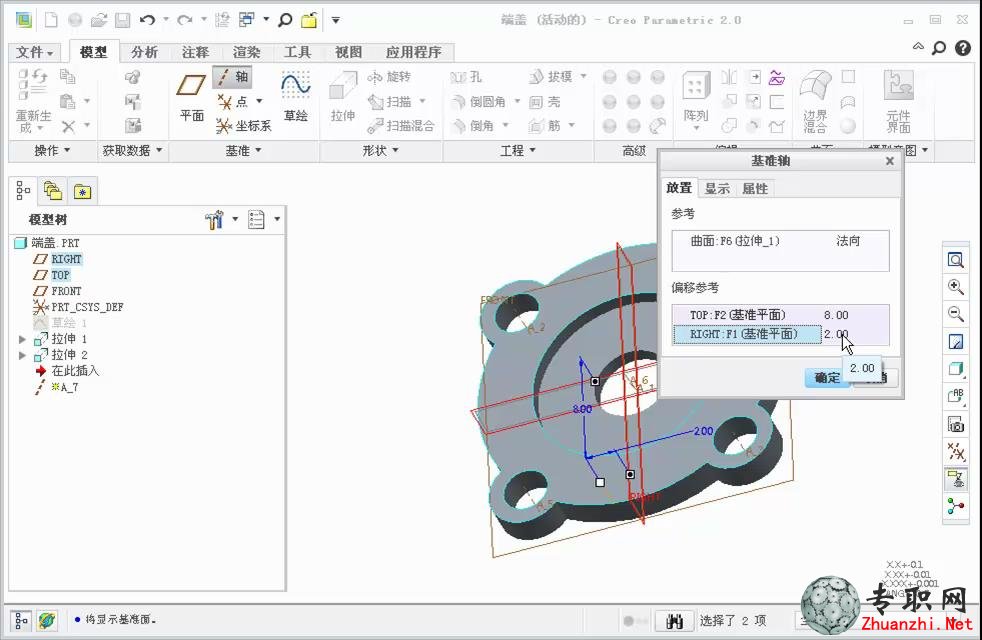Select the 曲面:F6(拉伸_1) reference entry
Viewport: 982px width, 640px height.
pos(735,241)
